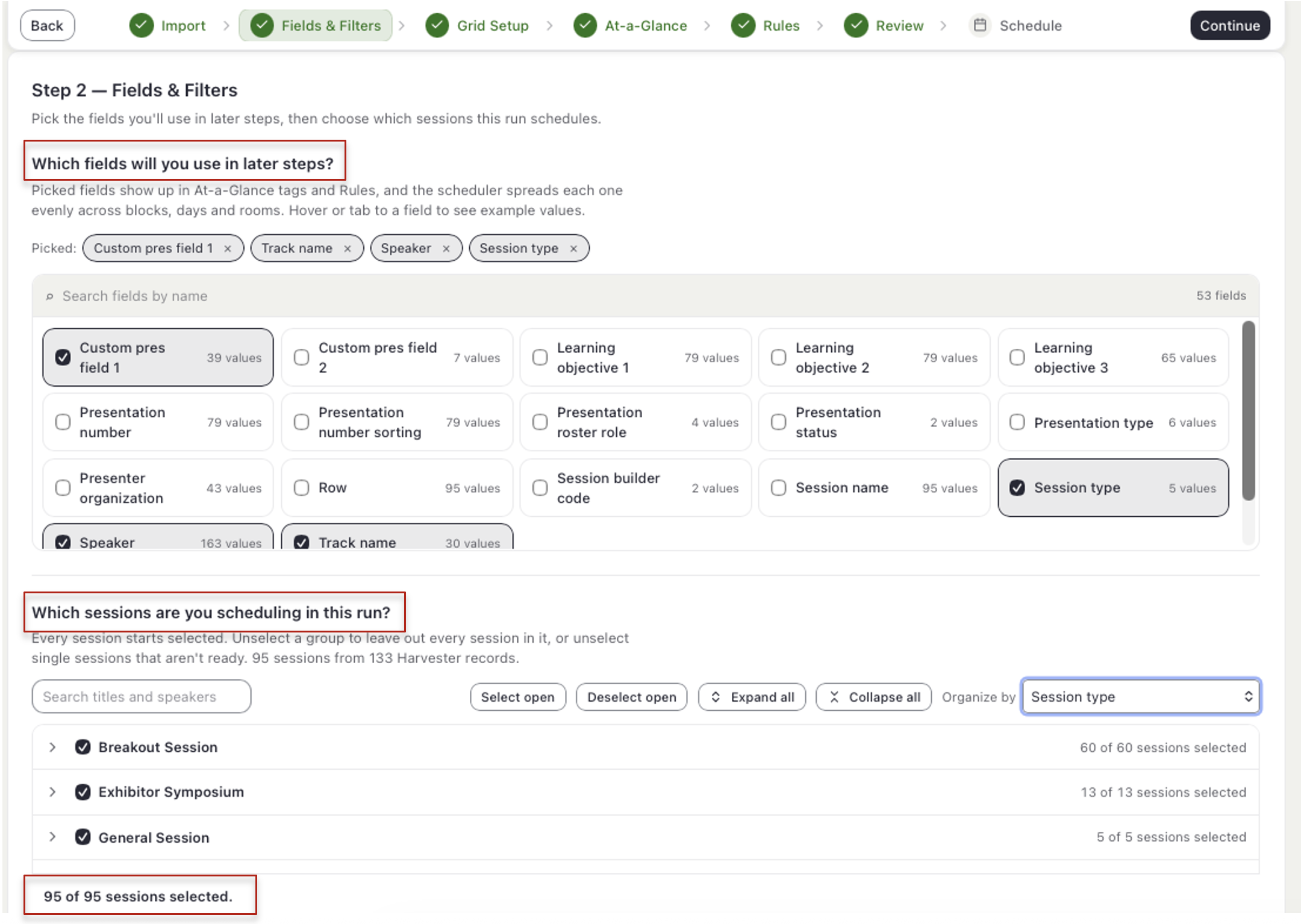Expand General Session group chevron
This screenshot has height=924, width=1301.
click(x=52, y=837)
